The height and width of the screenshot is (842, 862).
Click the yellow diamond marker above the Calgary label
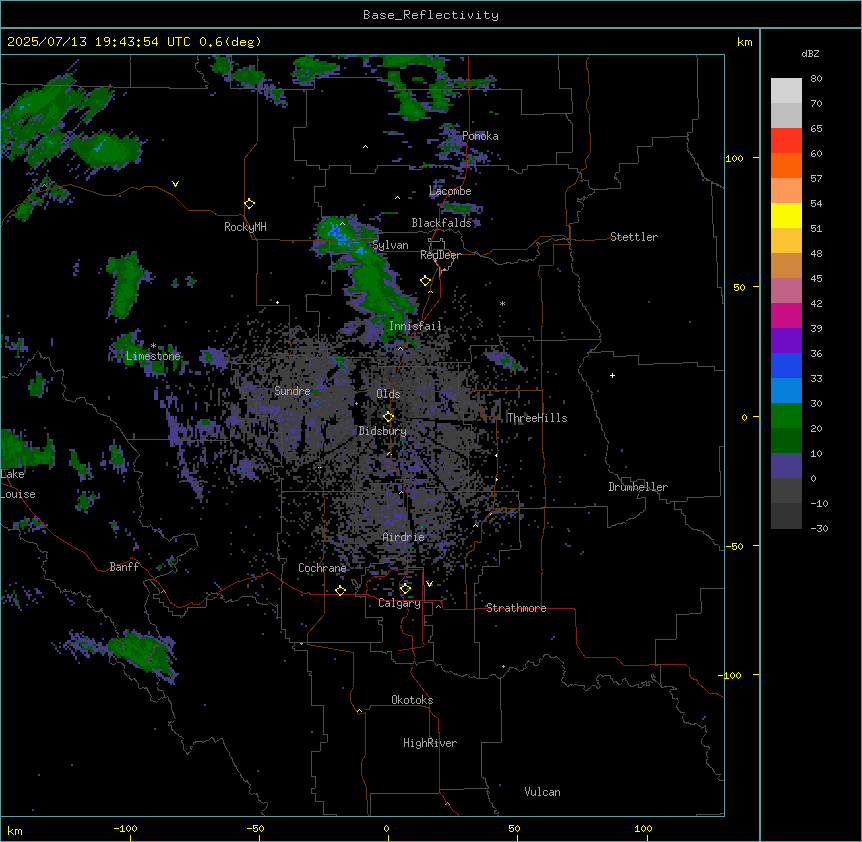(405, 589)
